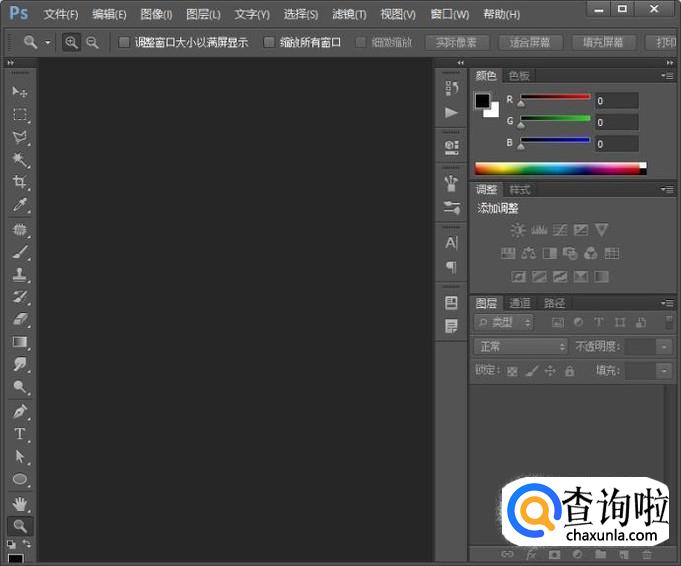
Task: Select the Eraser tool
Action: [x=19, y=320]
